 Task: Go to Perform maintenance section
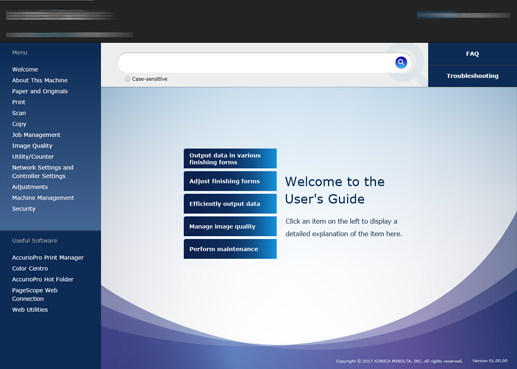coord(230,249)
